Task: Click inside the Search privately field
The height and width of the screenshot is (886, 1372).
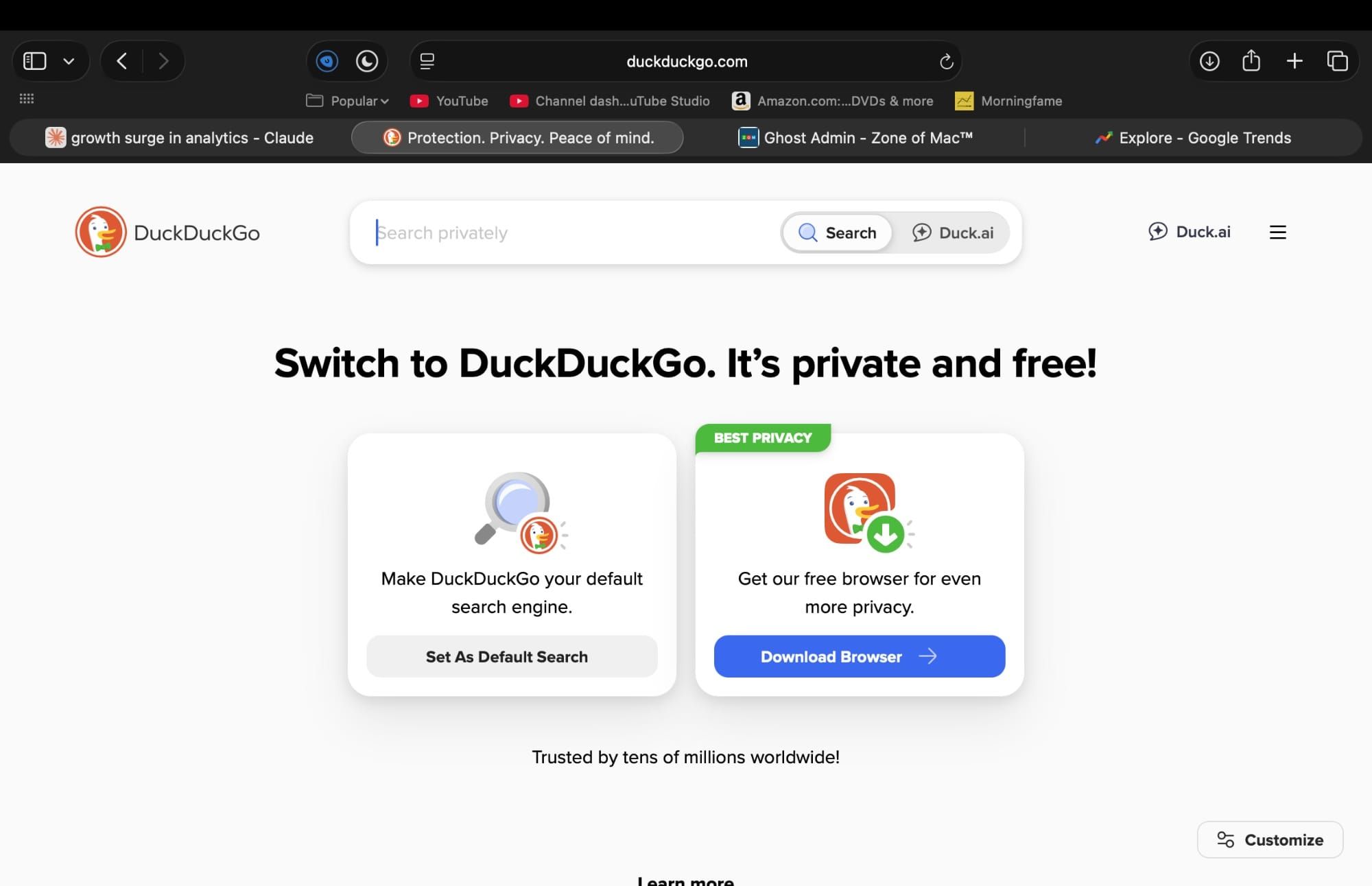Action: tap(549, 232)
